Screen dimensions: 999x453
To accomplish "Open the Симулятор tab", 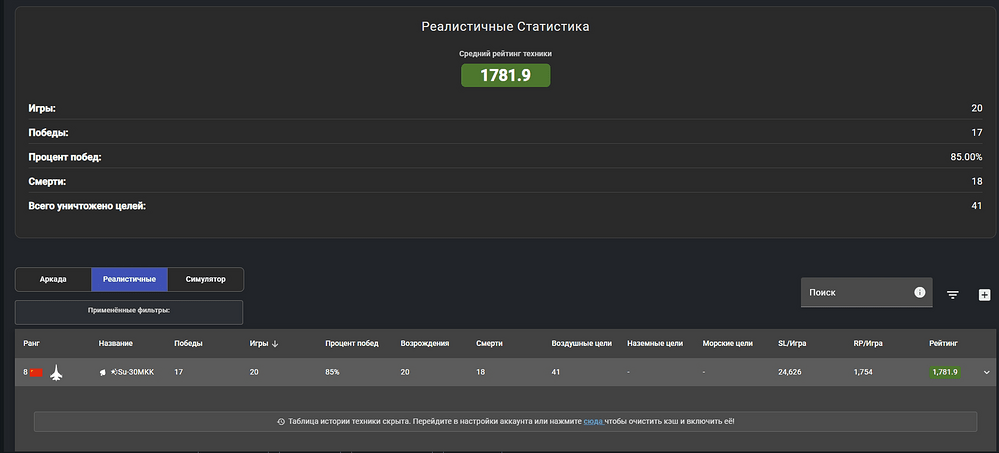I will (206, 279).
